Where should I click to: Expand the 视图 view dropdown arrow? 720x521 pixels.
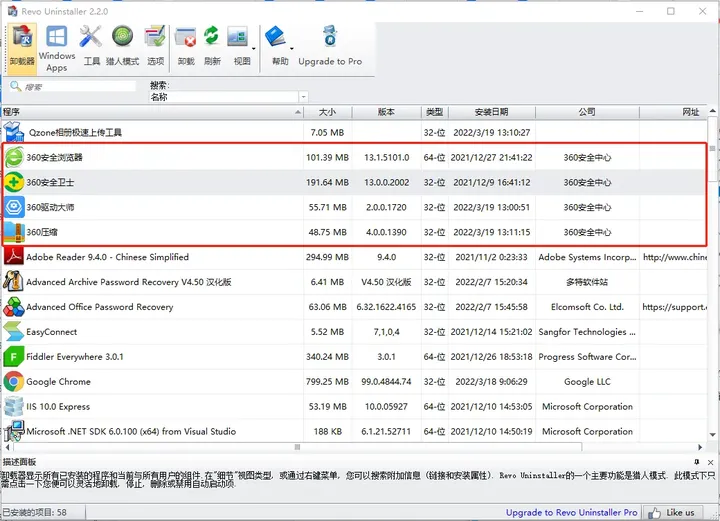coord(253,48)
